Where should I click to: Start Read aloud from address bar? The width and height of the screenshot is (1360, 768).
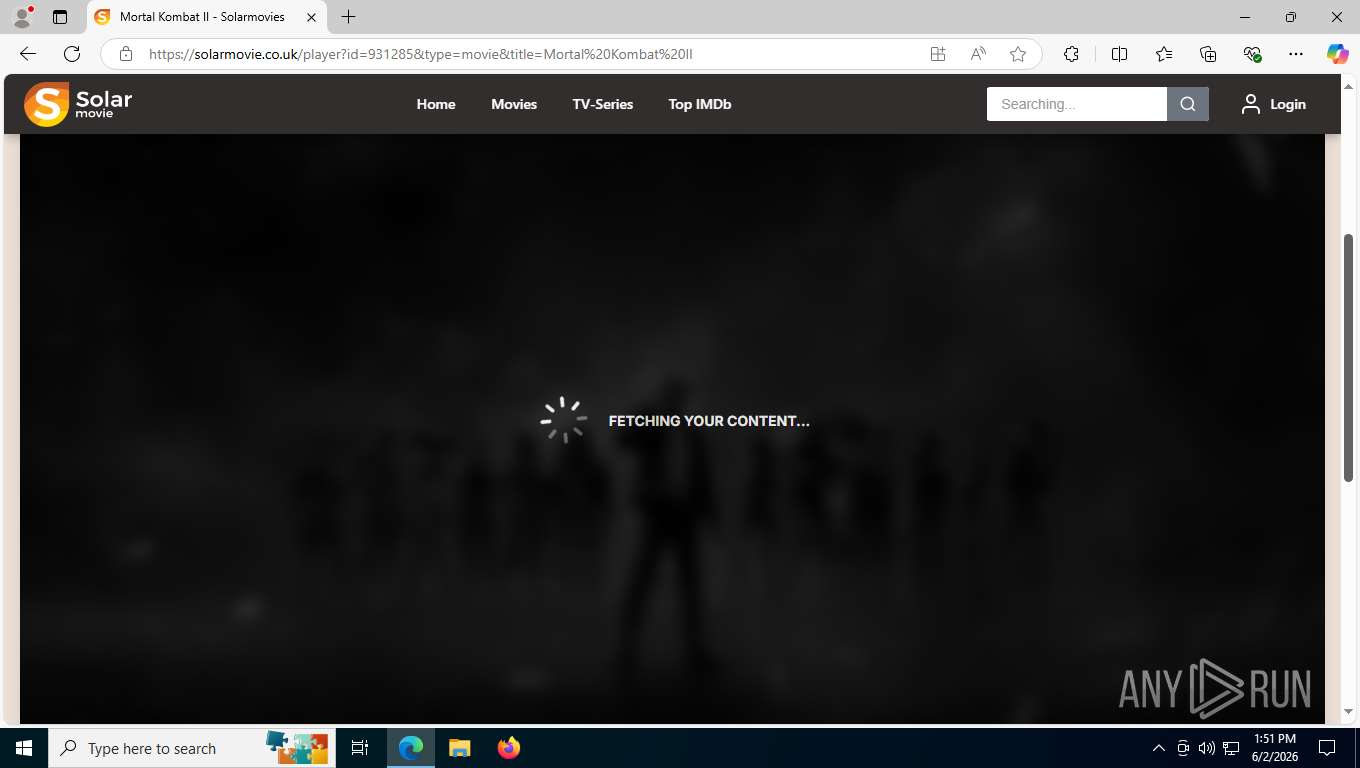pyautogui.click(x=978, y=54)
